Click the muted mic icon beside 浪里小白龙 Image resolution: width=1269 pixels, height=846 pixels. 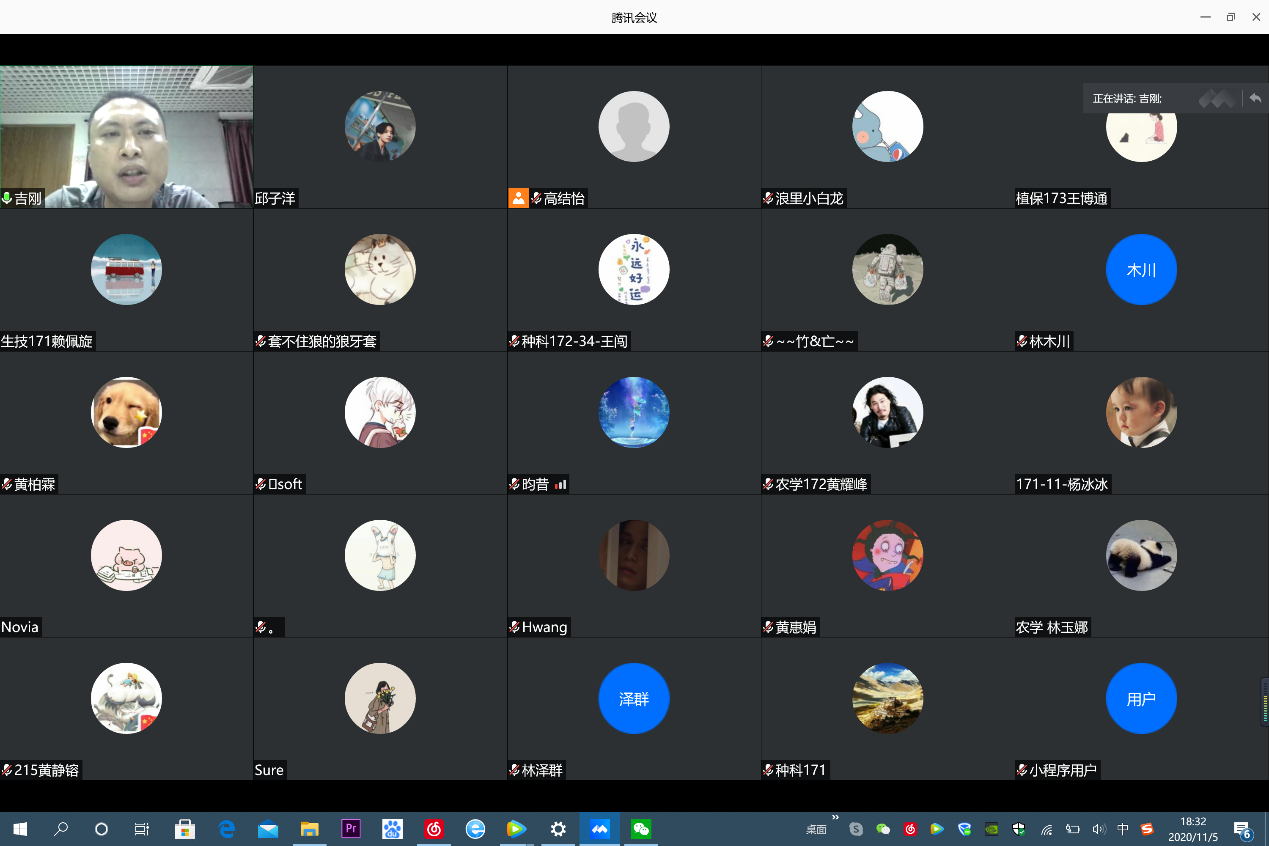point(768,199)
